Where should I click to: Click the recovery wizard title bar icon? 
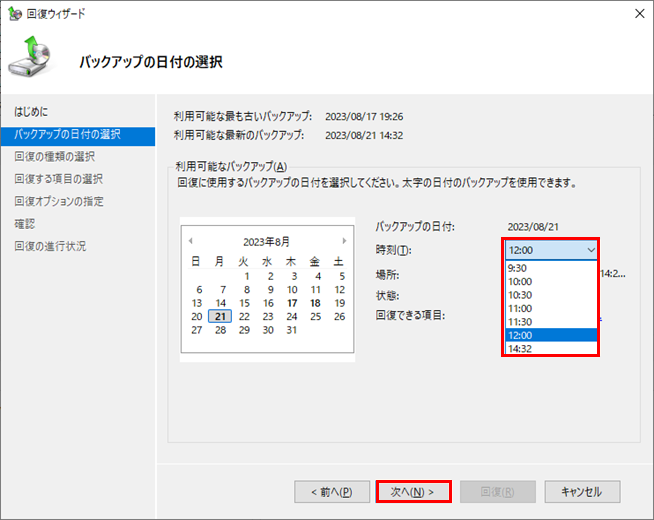(15, 14)
